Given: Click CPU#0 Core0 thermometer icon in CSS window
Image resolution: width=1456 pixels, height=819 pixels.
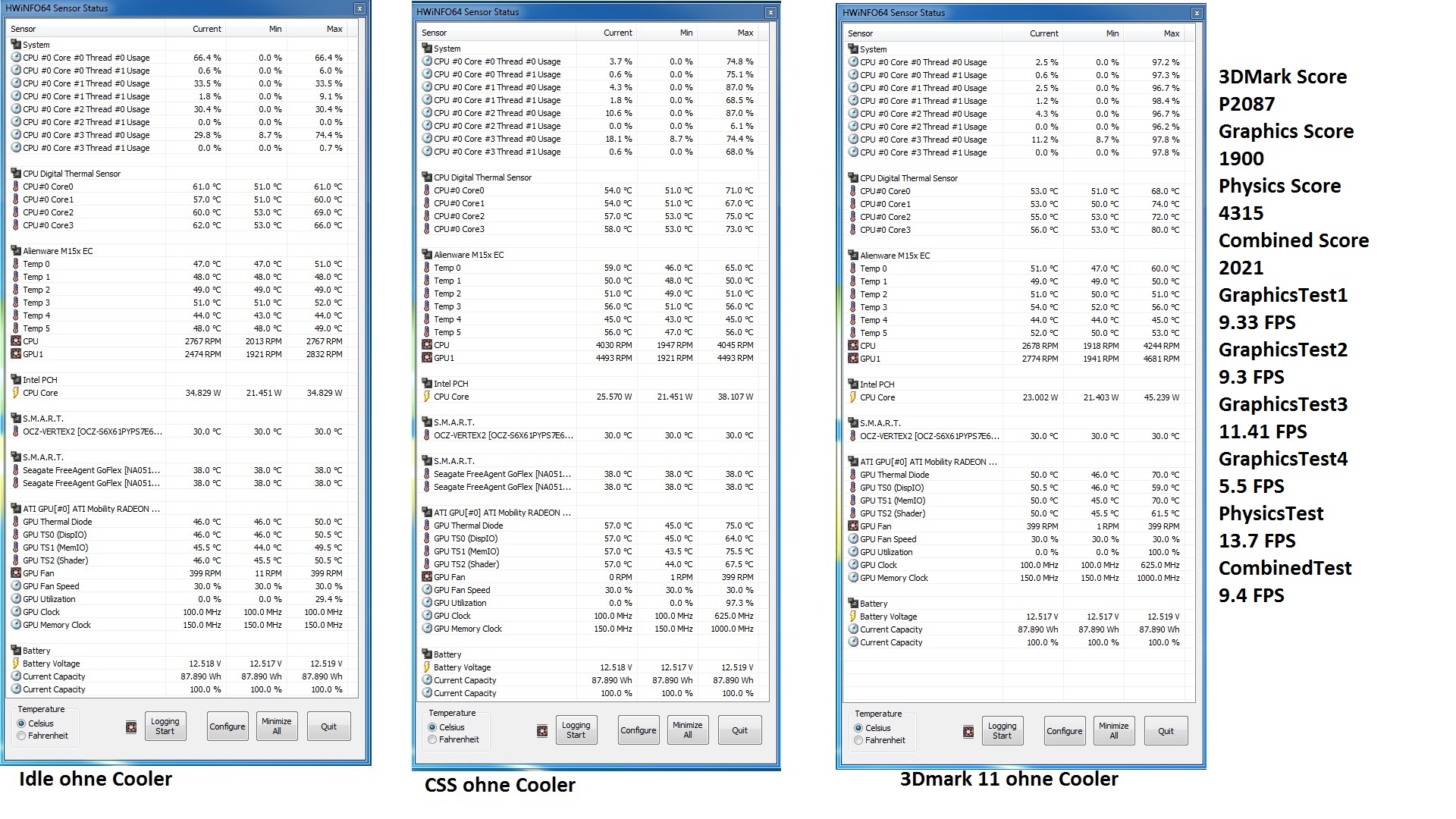Looking at the screenshot, I should tap(427, 190).
